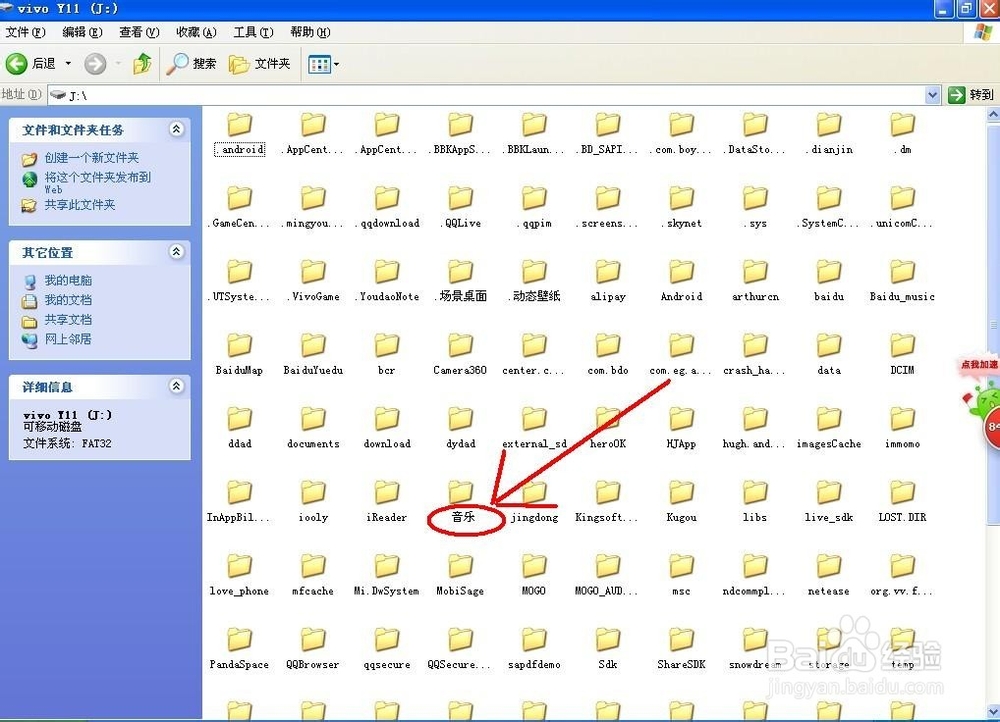Open My Documents (我的文档) link
Viewport: 1000px width, 722px height.
point(68,300)
